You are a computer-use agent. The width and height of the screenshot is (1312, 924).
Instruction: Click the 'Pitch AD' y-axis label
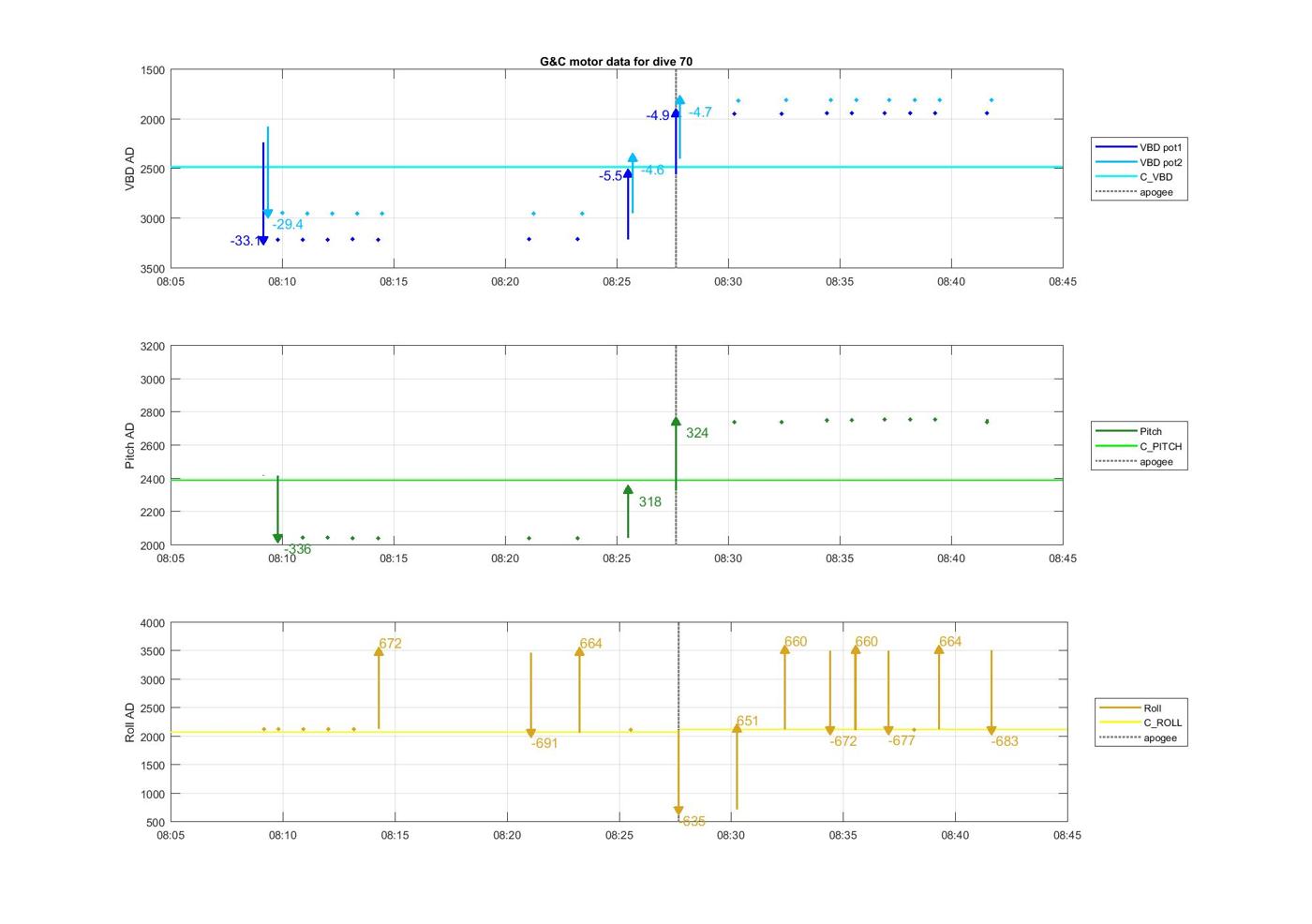point(130,445)
